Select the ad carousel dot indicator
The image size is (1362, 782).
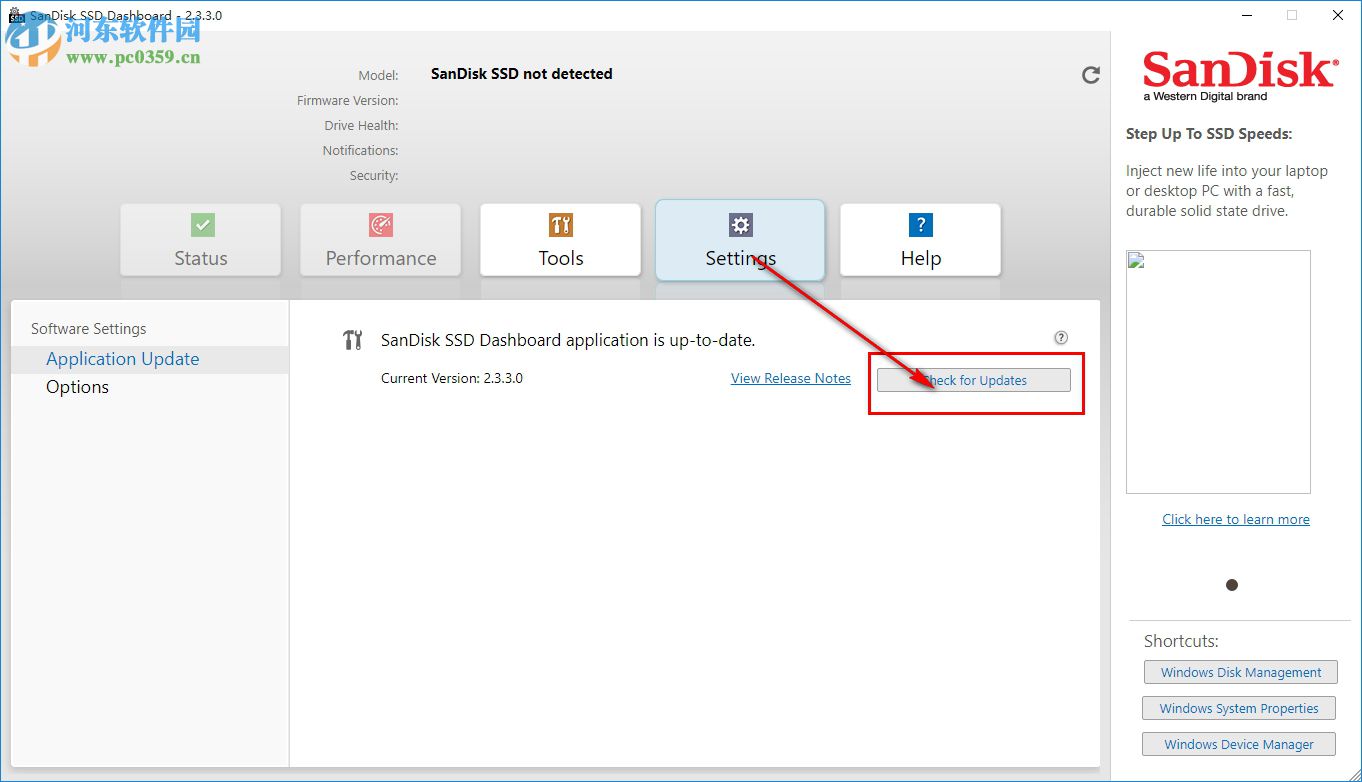(x=1232, y=585)
